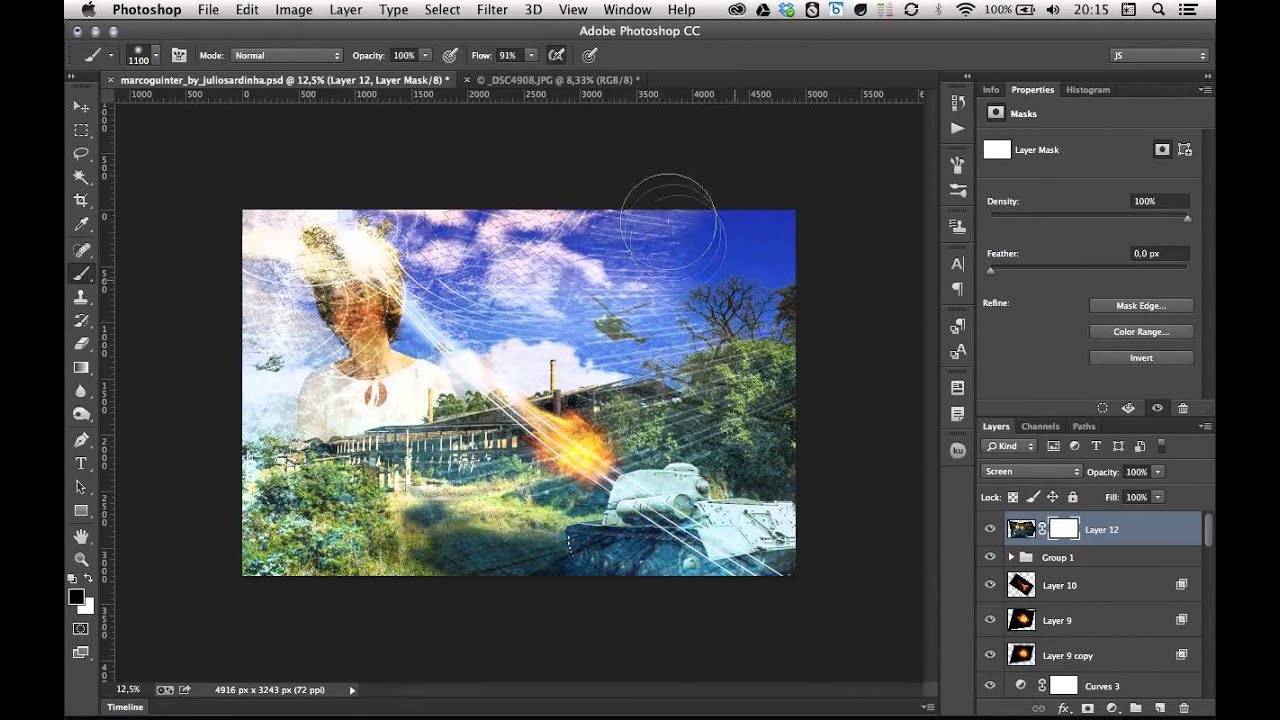Open the layer Opacity dropdown arrow
The image size is (1280, 720).
click(1158, 471)
